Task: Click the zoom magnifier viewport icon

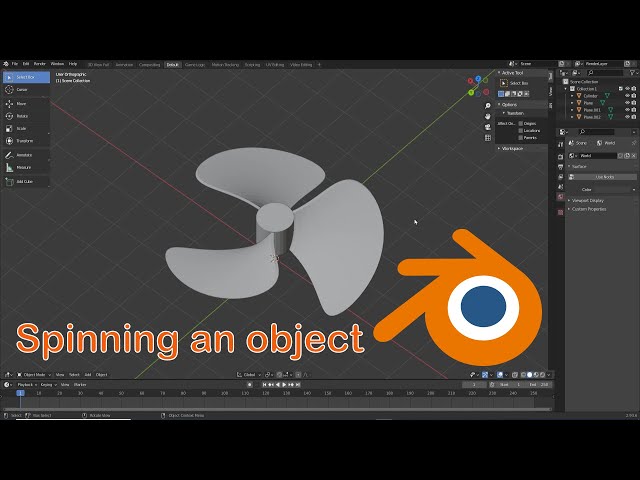Action: 488,106
